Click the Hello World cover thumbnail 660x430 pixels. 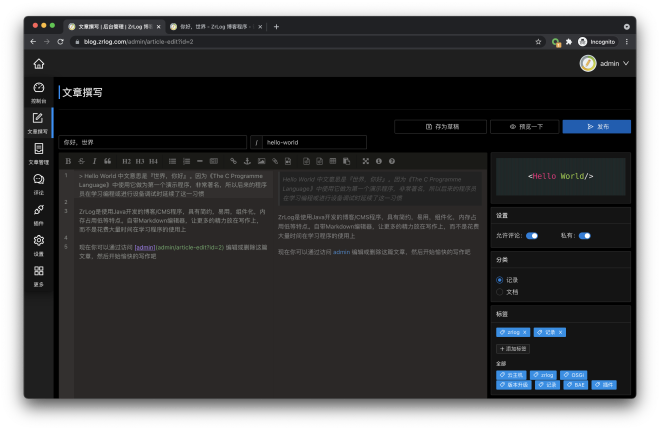click(x=561, y=177)
